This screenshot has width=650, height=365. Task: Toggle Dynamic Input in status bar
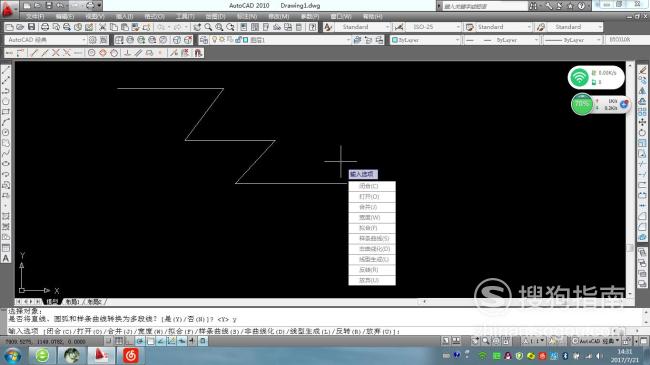pos(182,341)
